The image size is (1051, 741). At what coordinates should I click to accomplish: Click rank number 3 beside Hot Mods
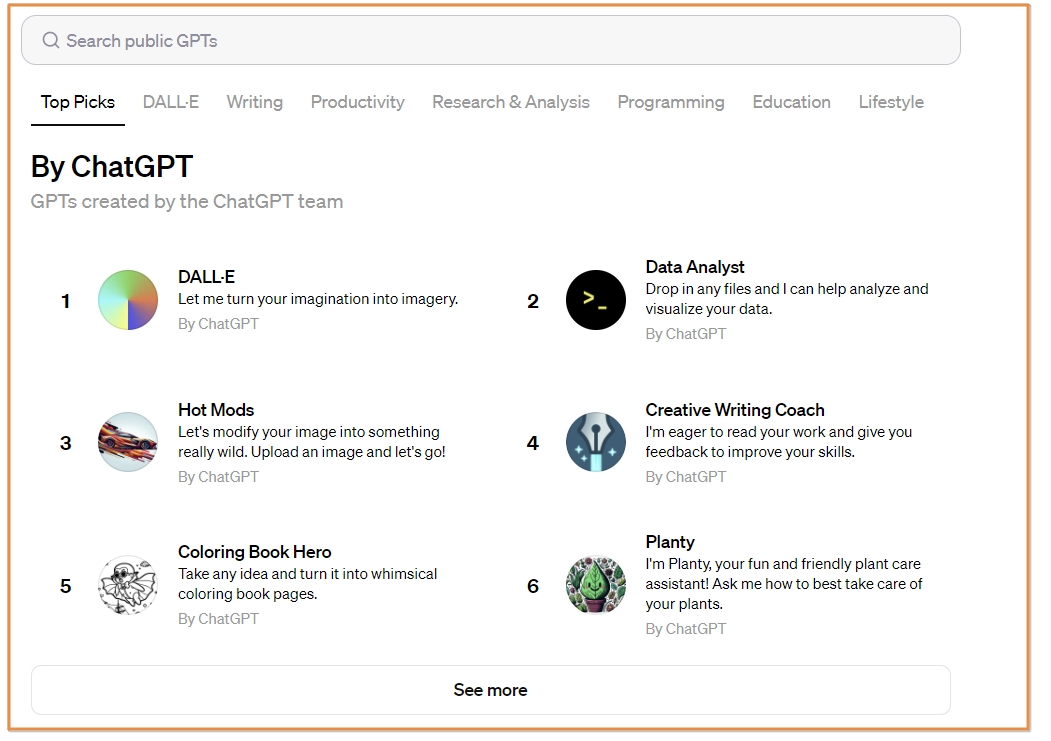tap(66, 443)
